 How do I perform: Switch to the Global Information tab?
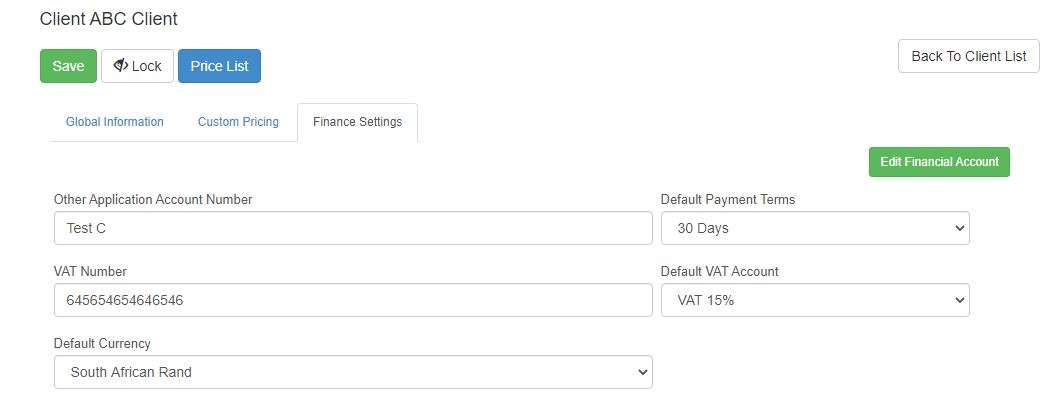[115, 122]
